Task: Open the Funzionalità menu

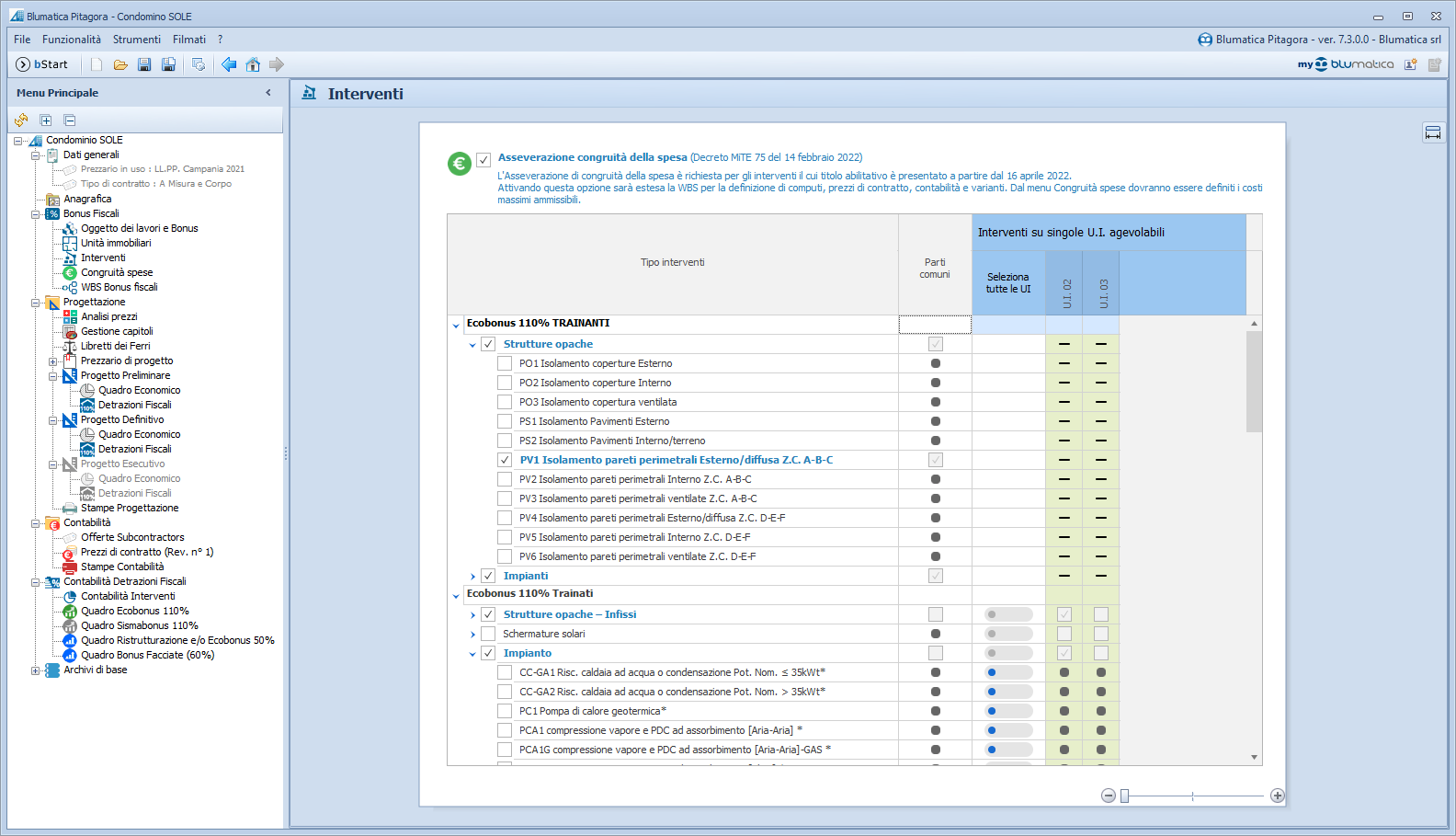Action: pos(72,40)
